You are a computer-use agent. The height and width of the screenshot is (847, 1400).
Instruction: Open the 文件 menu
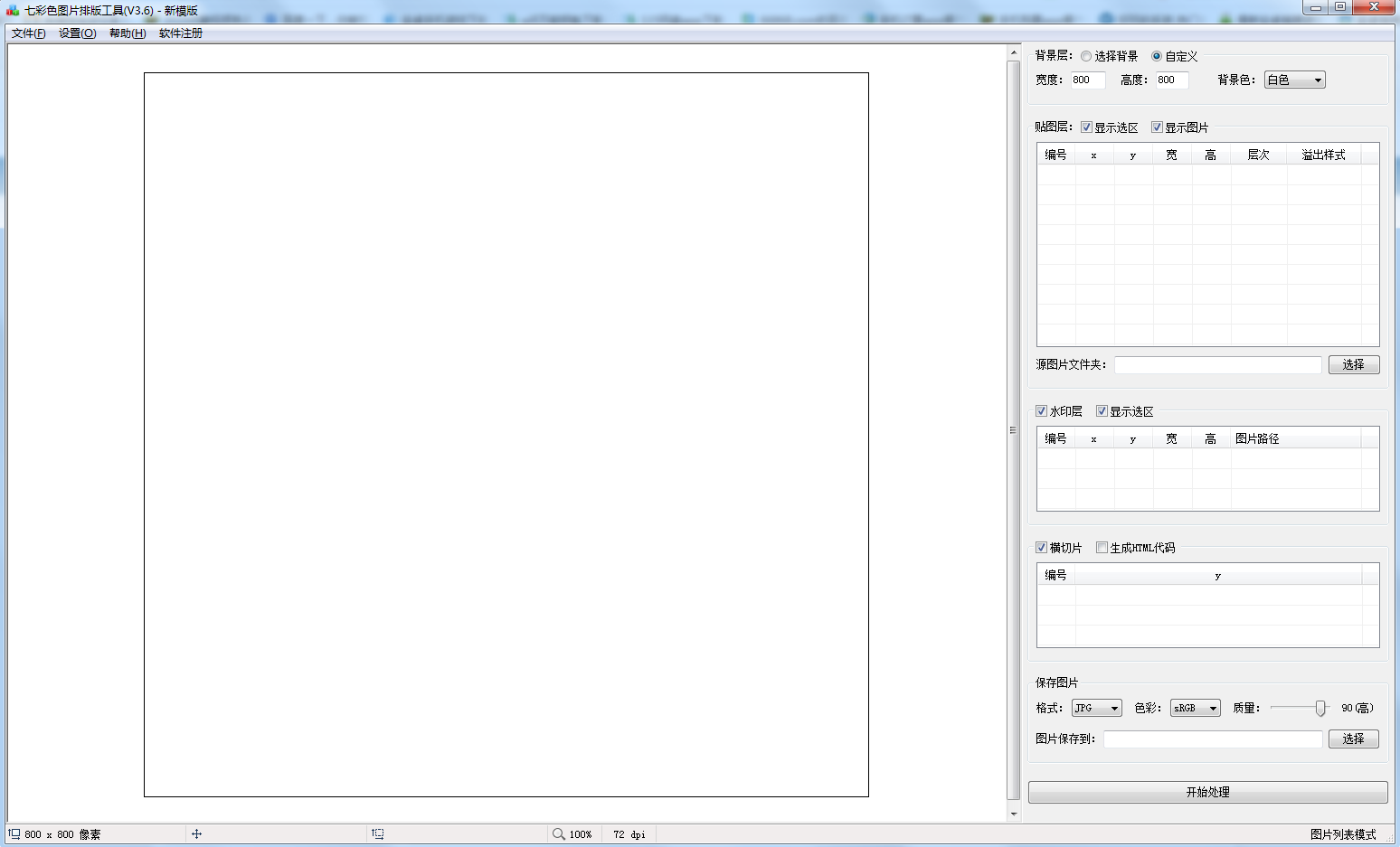(28, 33)
